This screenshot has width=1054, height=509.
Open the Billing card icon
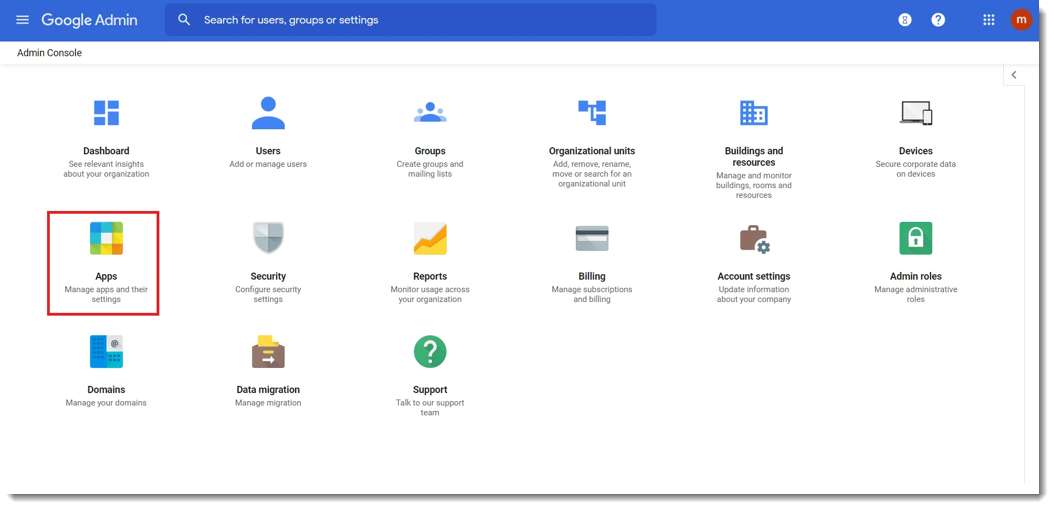pyautogui.click(x=592, y=238)
